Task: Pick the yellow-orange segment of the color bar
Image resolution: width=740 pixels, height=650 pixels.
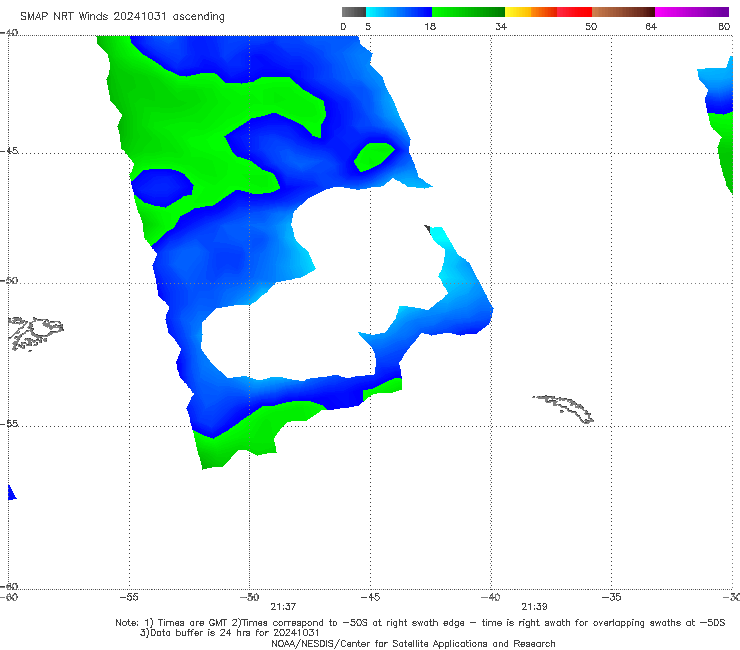Action: click(x=531, y=12)
